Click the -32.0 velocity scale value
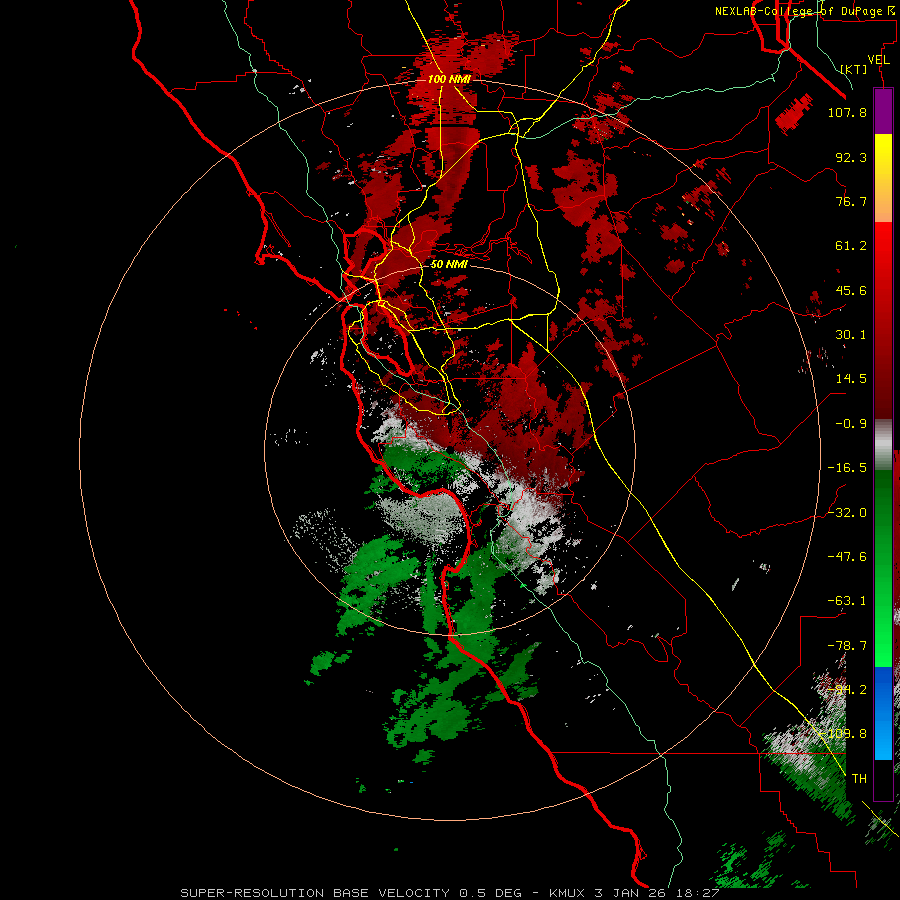Viewport: 900px width, 900px height. coord(847,512)
